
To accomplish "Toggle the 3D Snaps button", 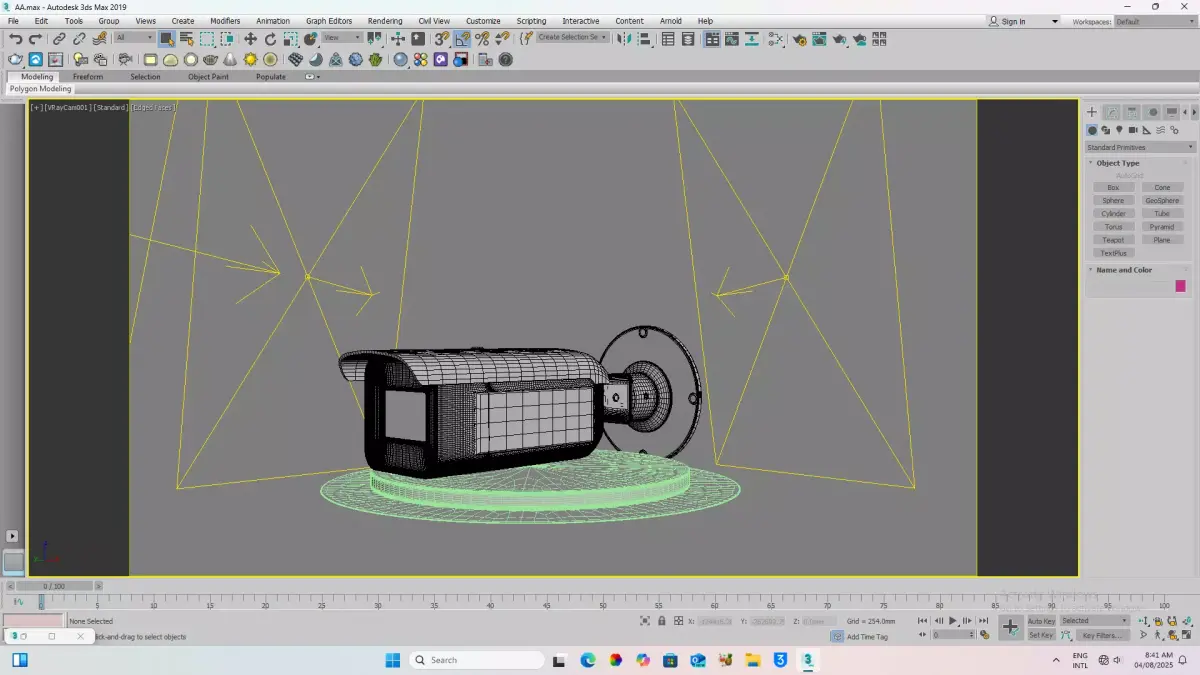I will tap(442, 39).
